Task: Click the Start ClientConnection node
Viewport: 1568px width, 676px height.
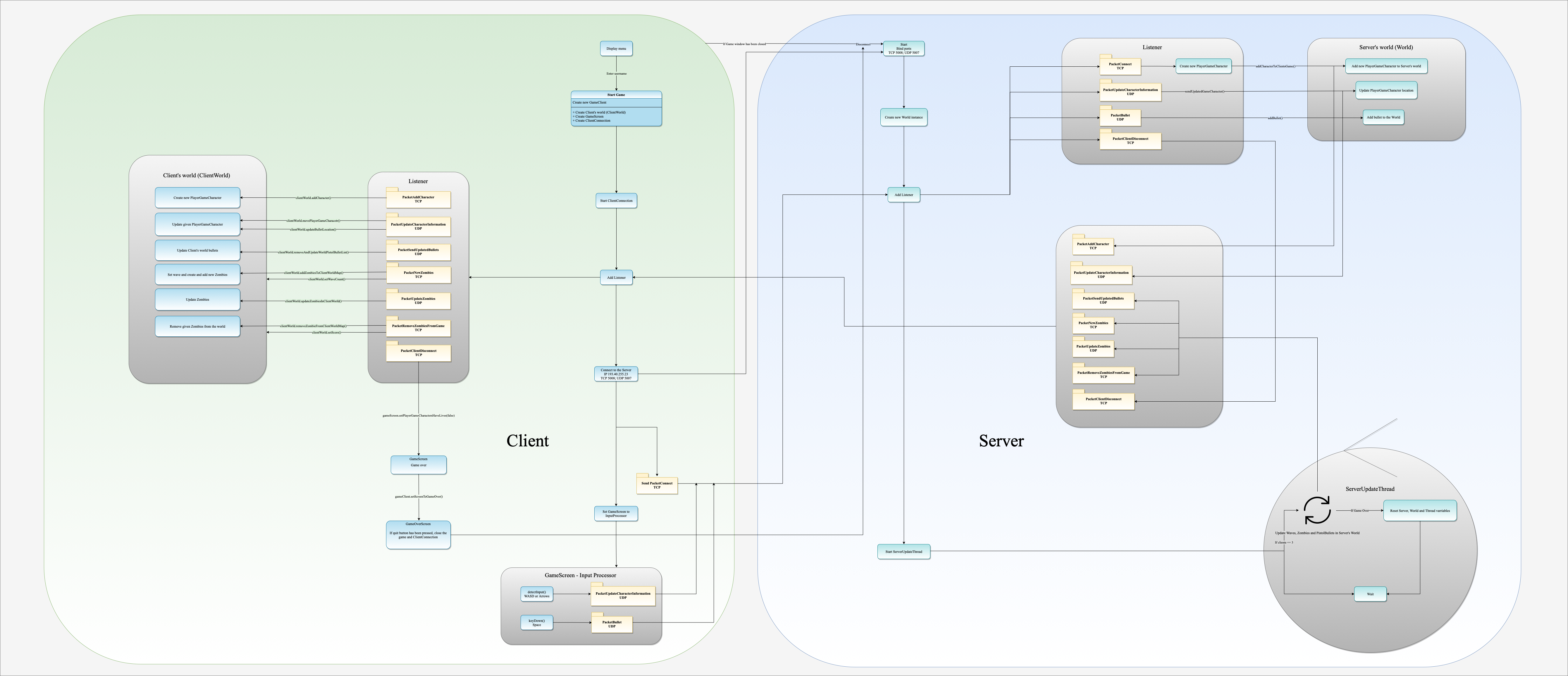Action: click(x=616, y=200)
